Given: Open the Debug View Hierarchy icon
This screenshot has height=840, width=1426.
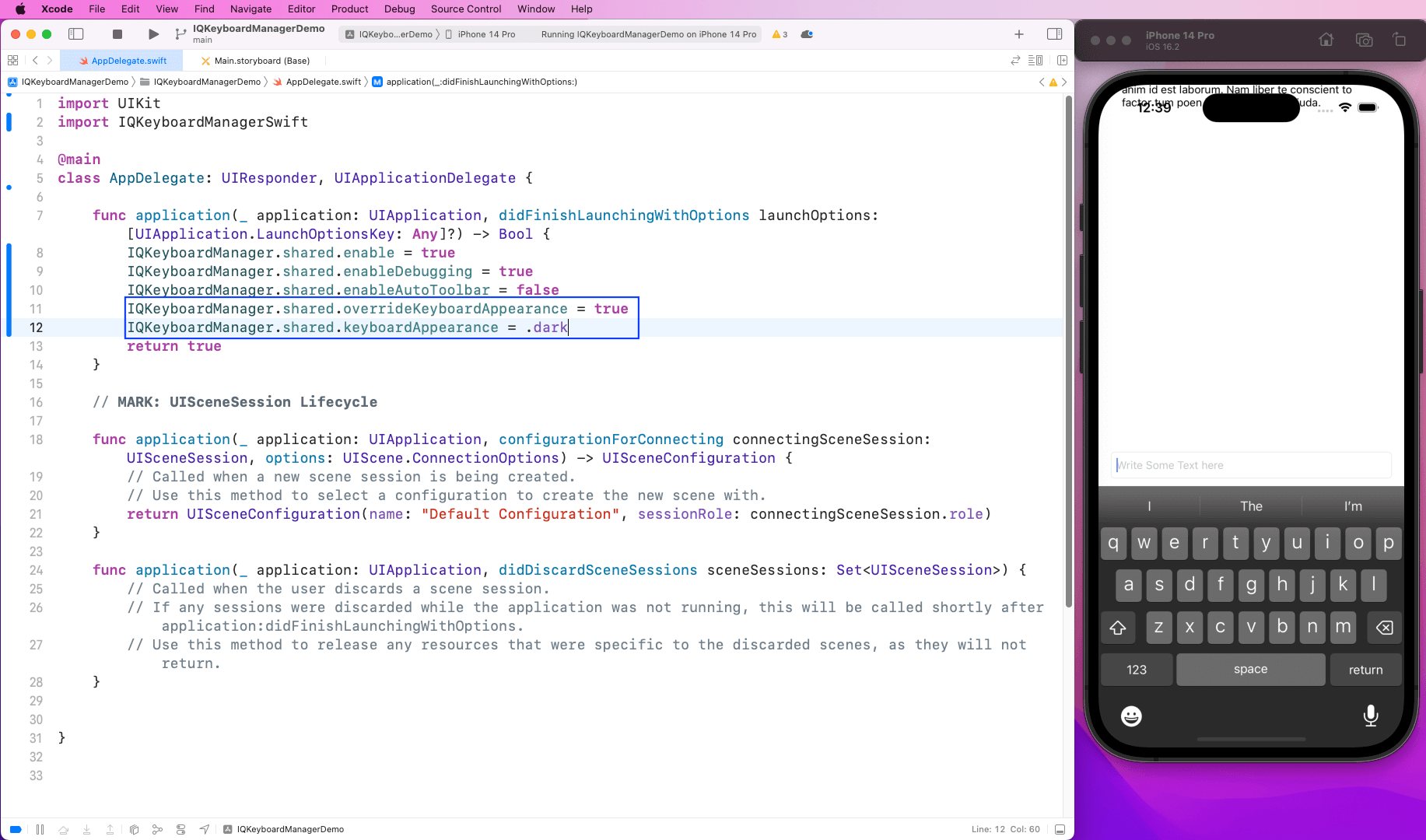Looking at the screenshot, I should pos(134,829).
